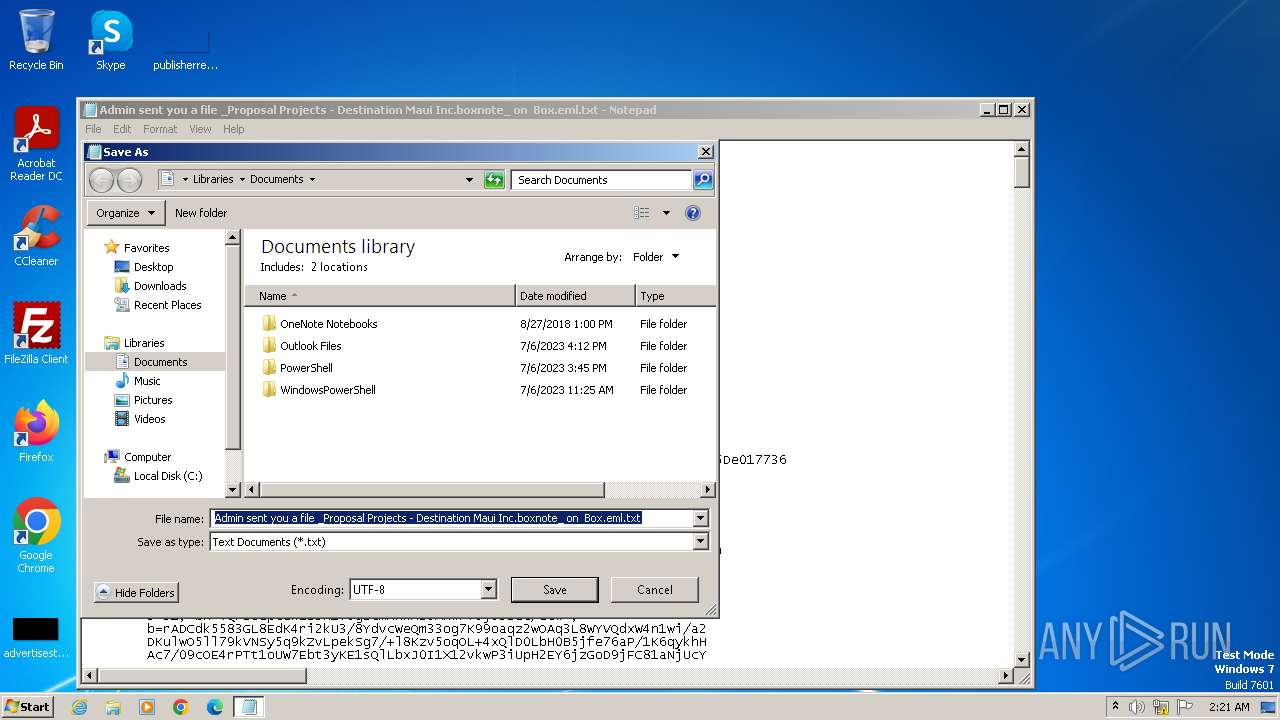This screenshot has height=720, width=1280.
Task: Open the views options dropdown arrow
Action: point(666,213)
